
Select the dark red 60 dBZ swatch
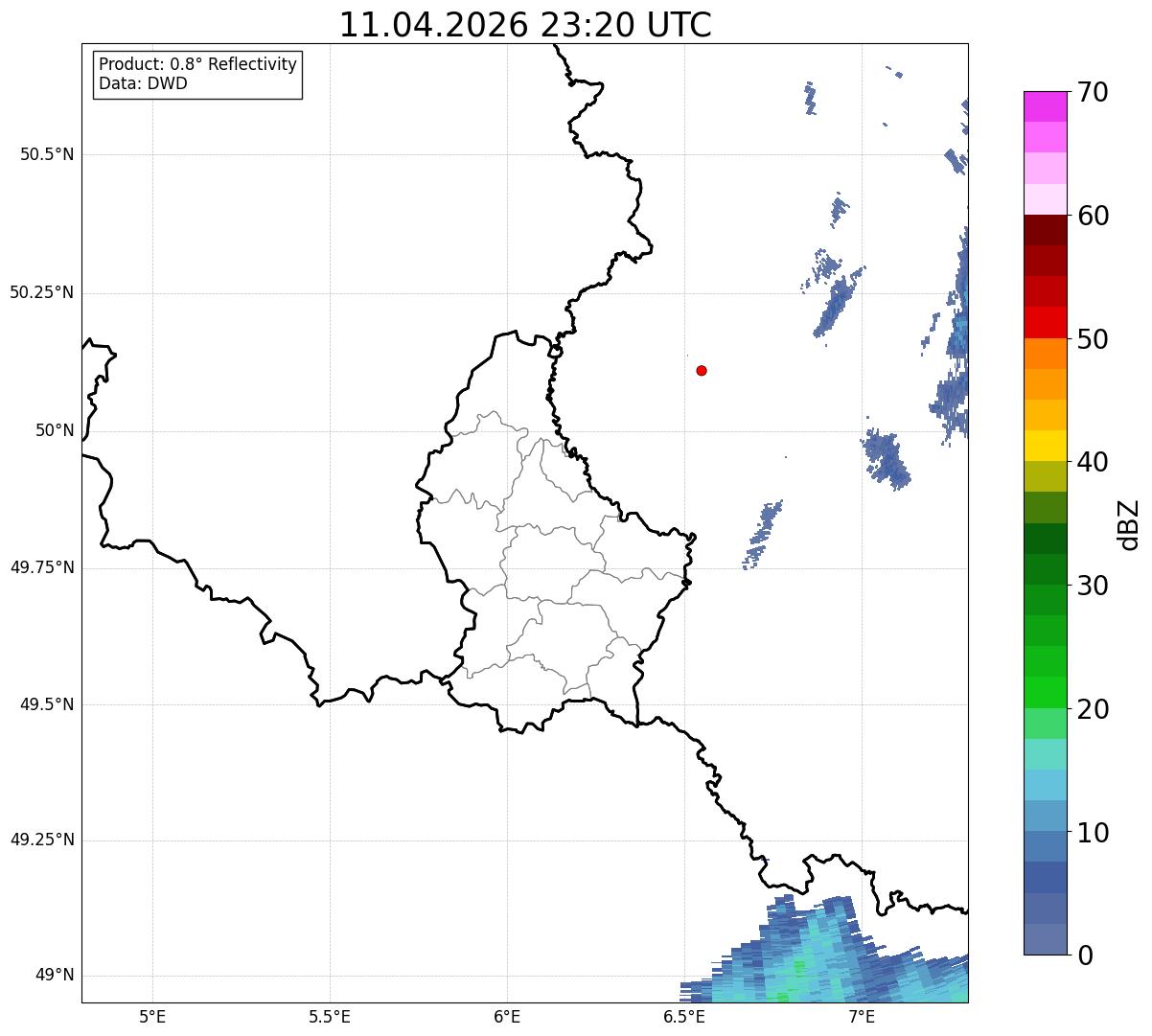[x=1046, y=230]
